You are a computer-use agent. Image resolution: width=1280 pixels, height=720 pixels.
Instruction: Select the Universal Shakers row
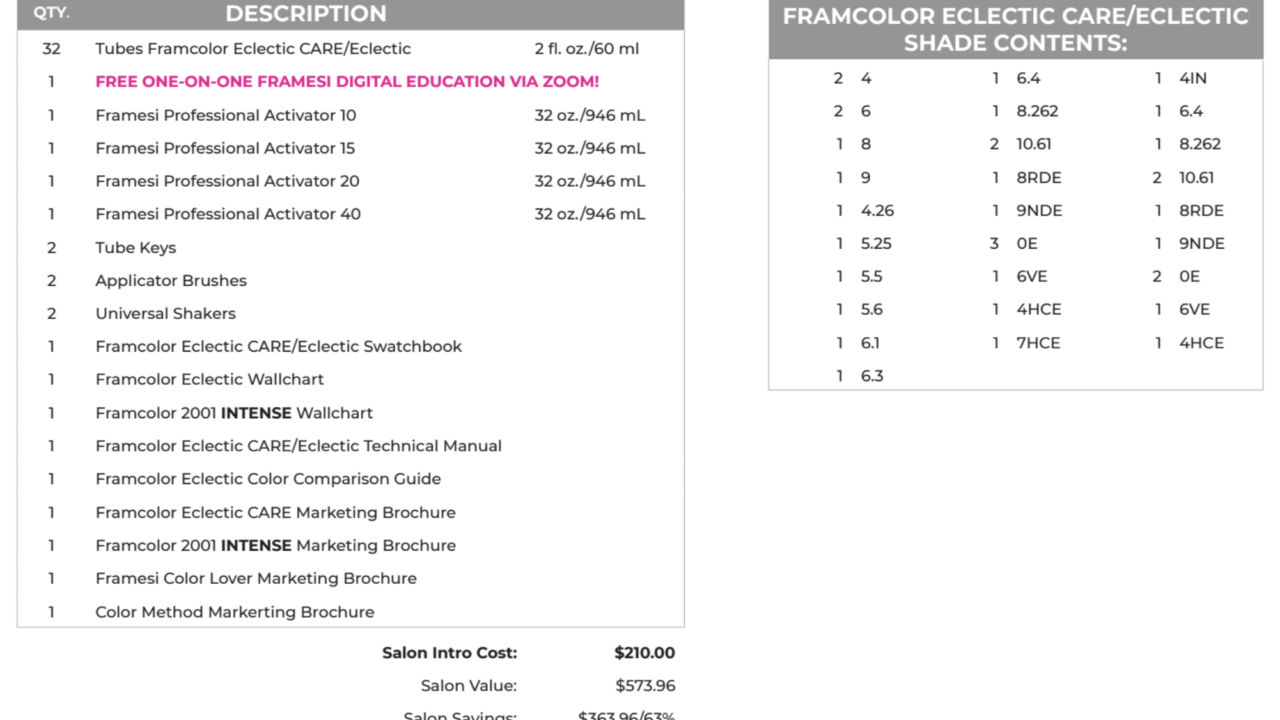166,314
